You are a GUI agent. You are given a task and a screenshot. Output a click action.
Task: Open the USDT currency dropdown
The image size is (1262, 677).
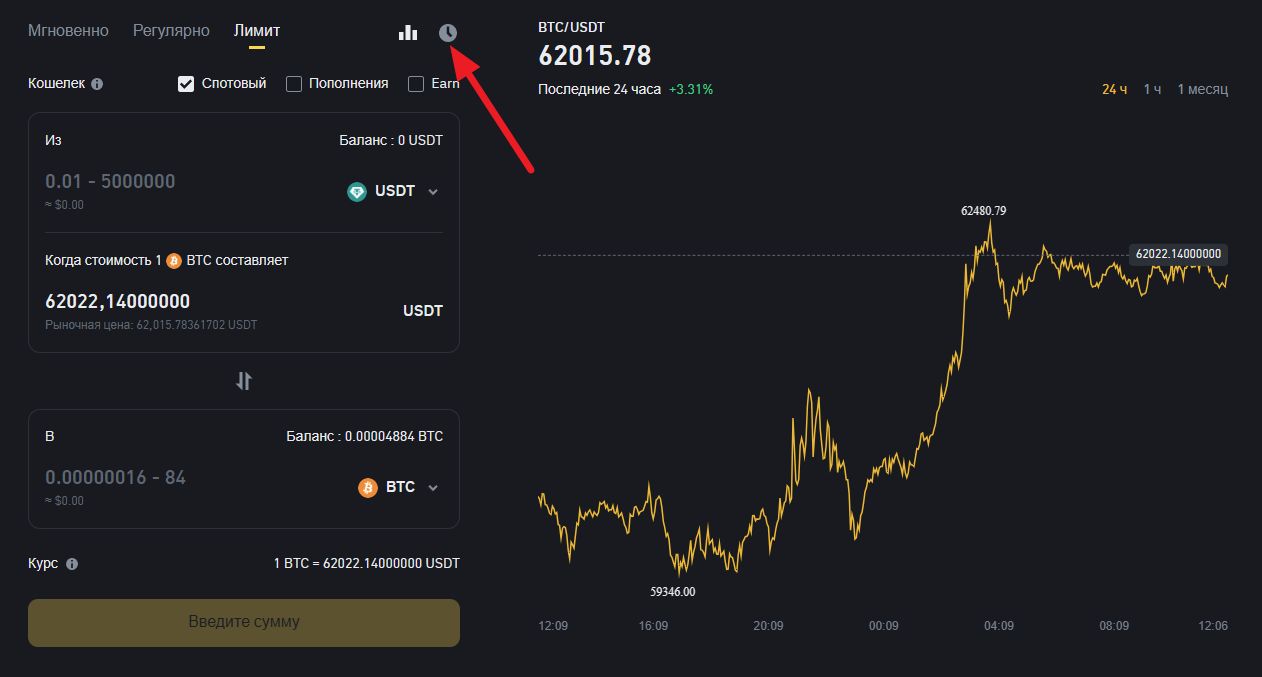pos(394,191)
